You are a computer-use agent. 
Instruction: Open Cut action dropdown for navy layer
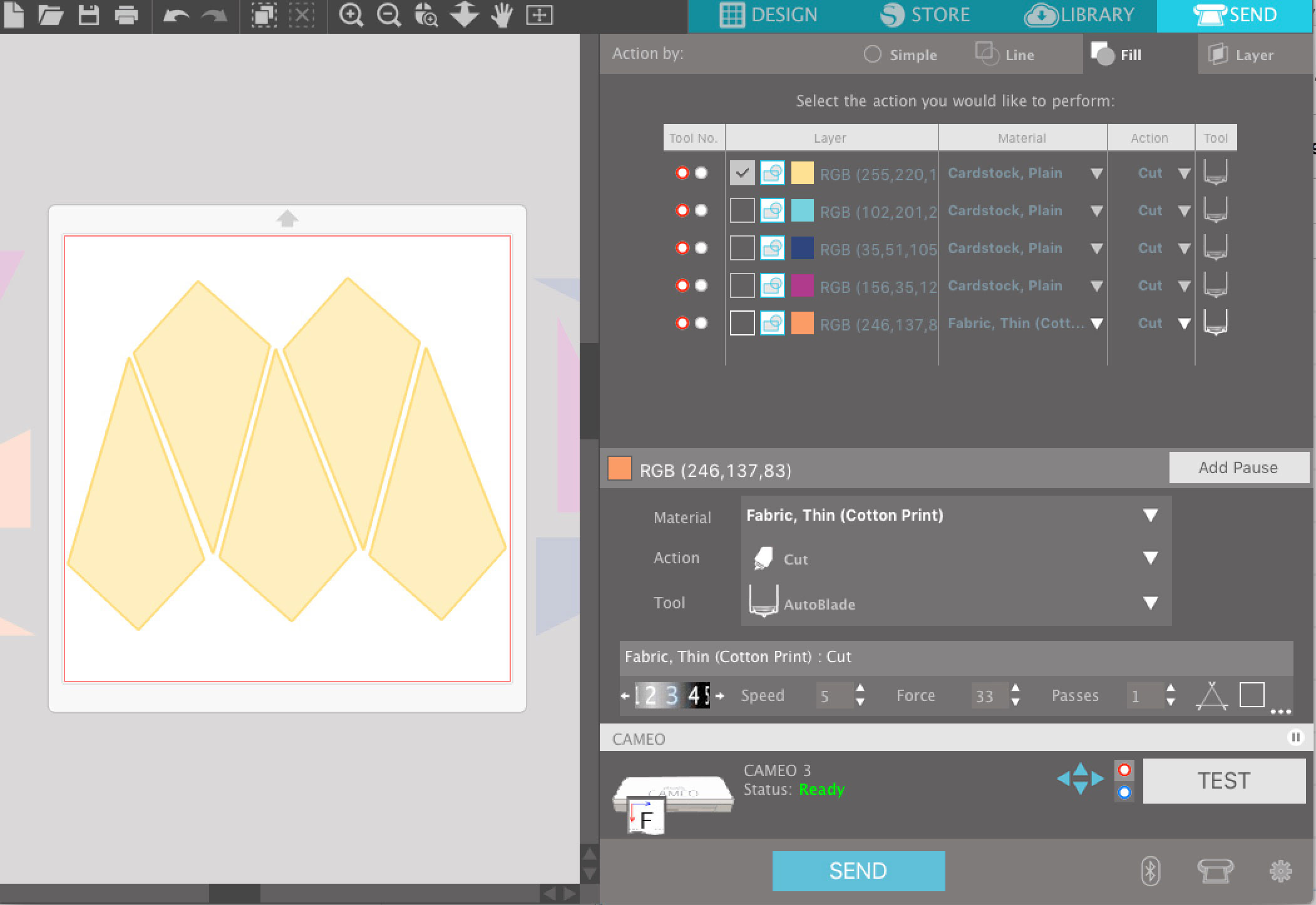(x=1184, y=248)
